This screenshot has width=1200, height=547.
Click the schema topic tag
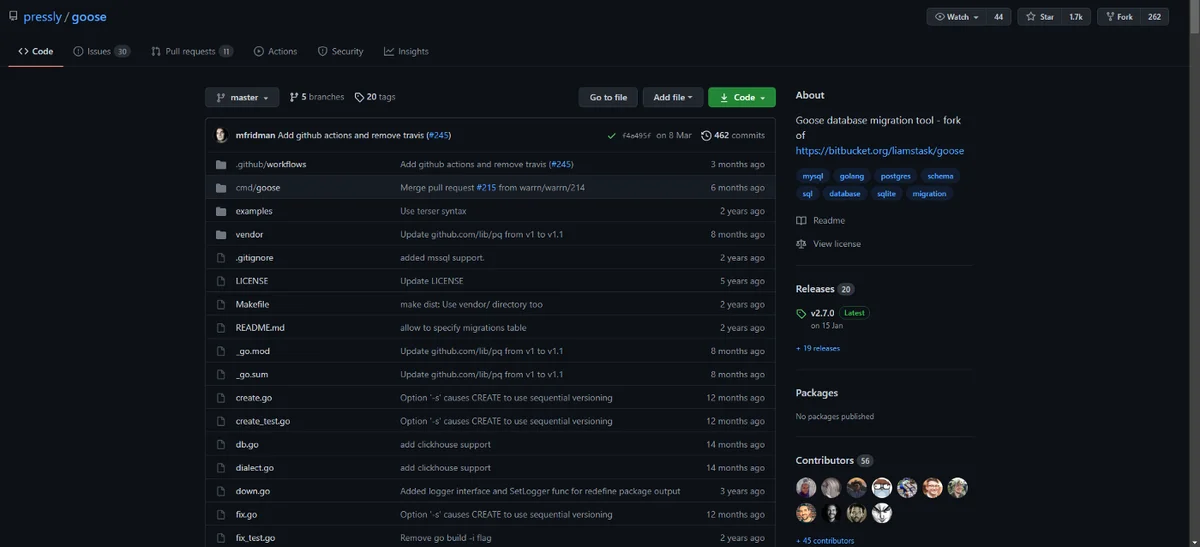[941, 176]
